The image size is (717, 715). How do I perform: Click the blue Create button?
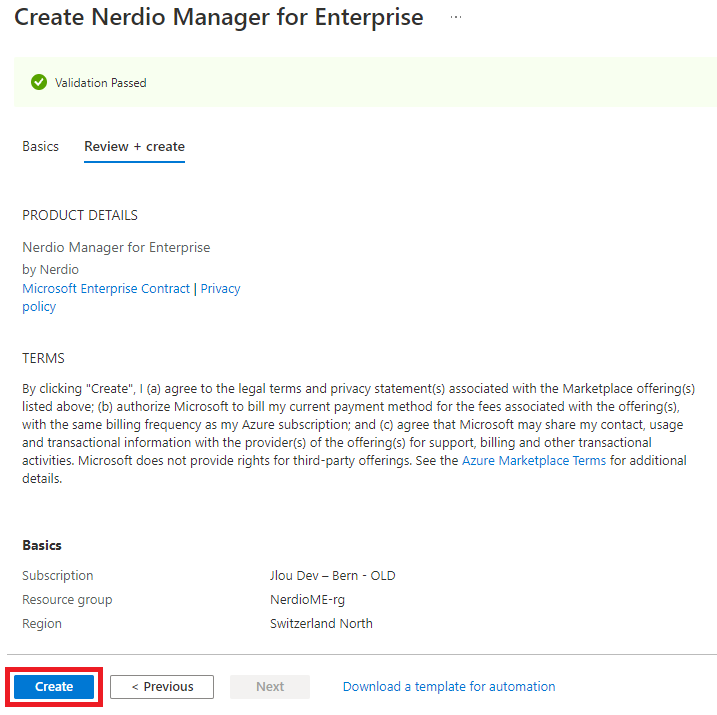(x=54, y=686)
